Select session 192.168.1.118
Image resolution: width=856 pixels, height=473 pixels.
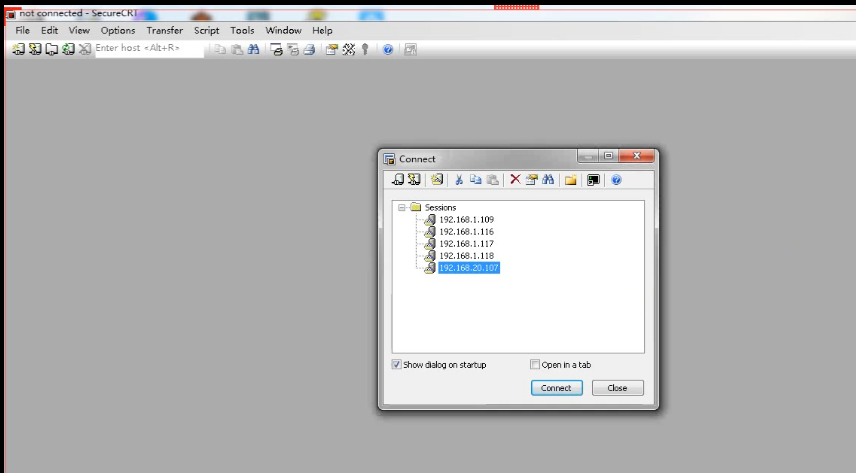466,256
